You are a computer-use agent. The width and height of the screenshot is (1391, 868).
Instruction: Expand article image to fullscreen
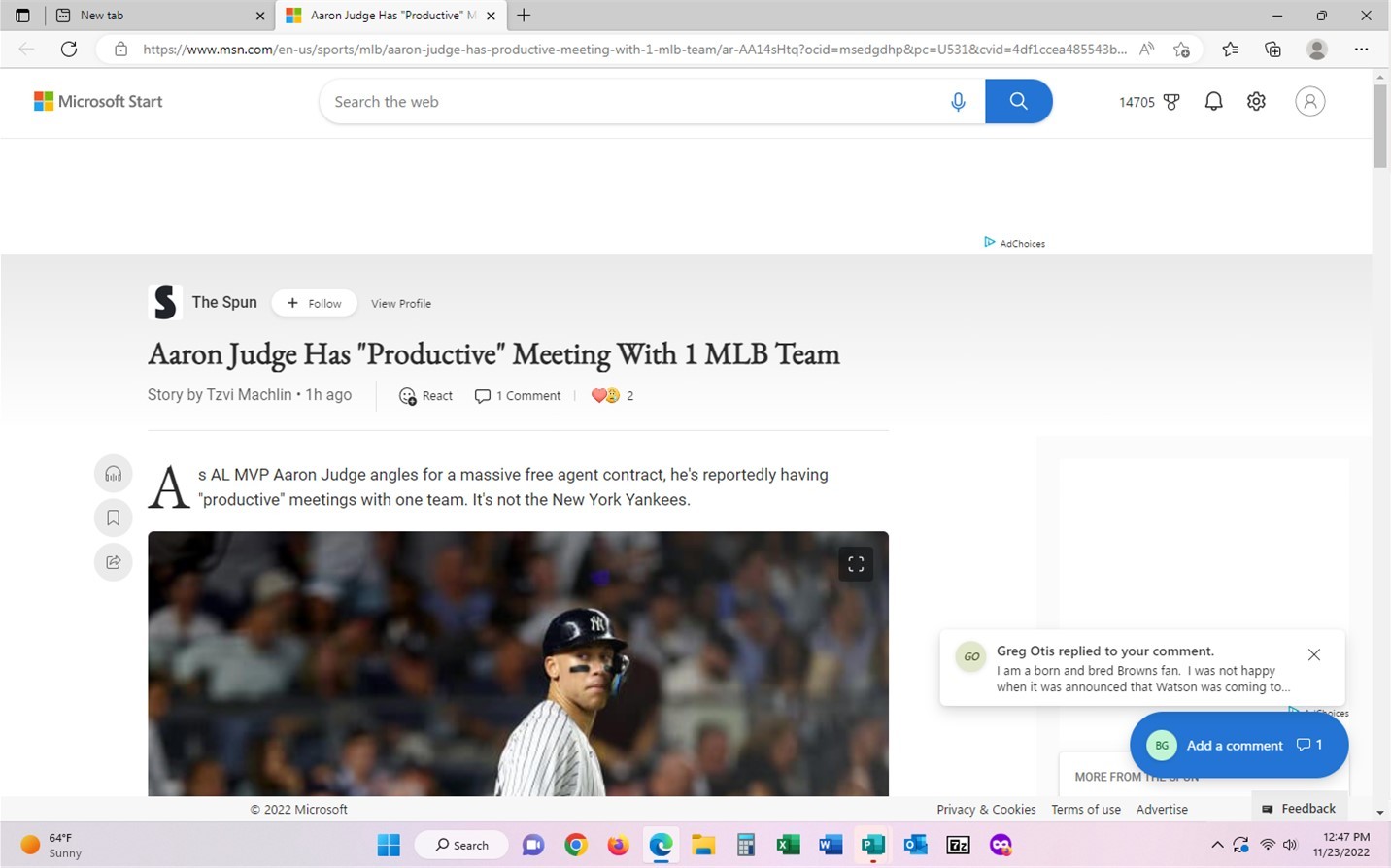856,564
